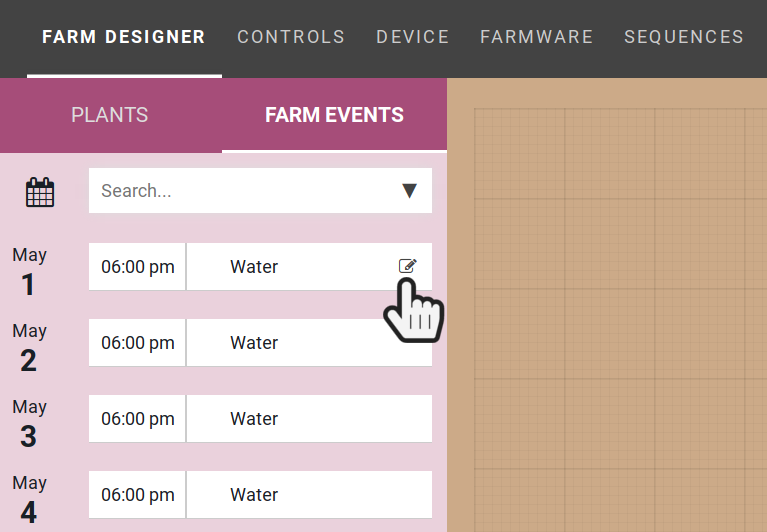
Task: Open the Farm Designer page
Action: (x=124, y=37)
